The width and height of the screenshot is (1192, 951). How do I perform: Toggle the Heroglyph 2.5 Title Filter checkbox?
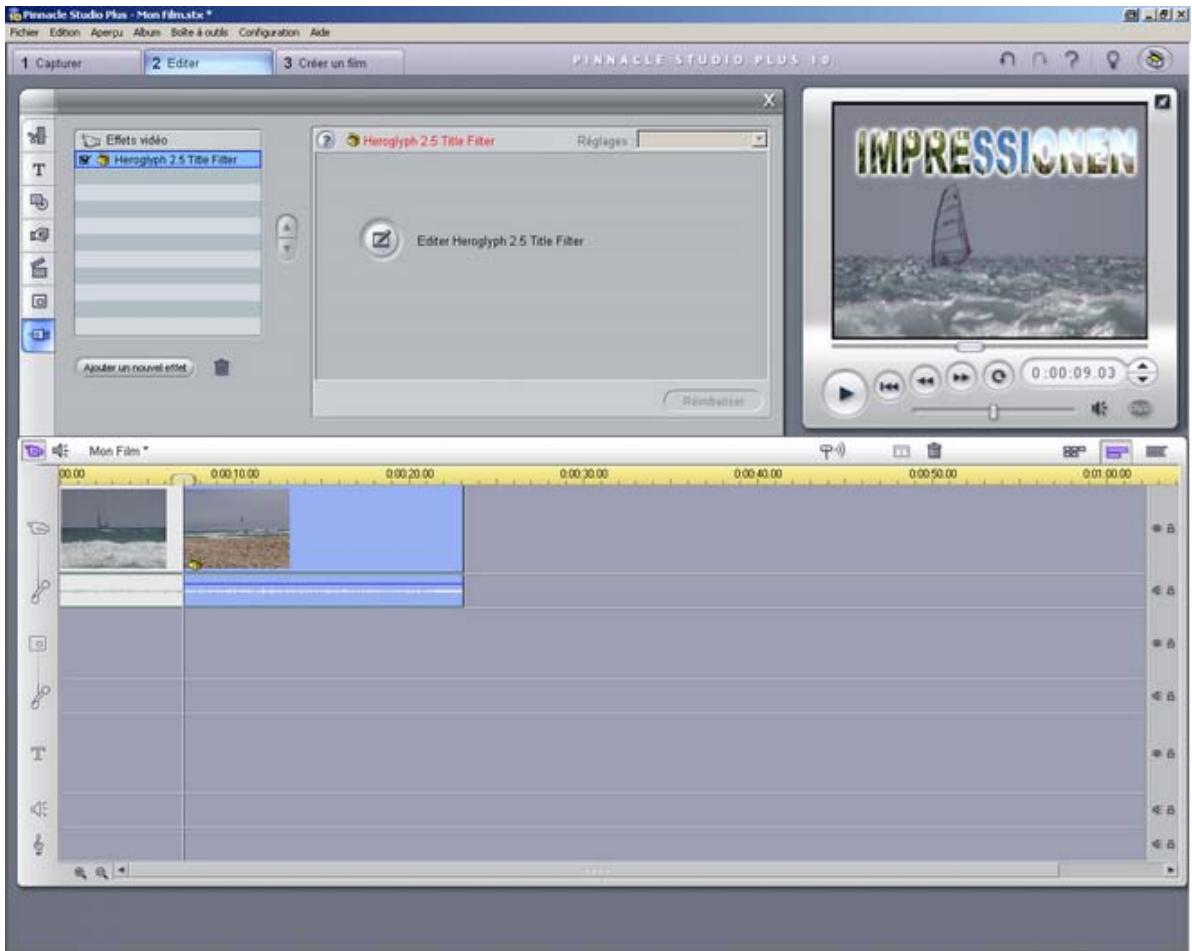tap(84, 160)
